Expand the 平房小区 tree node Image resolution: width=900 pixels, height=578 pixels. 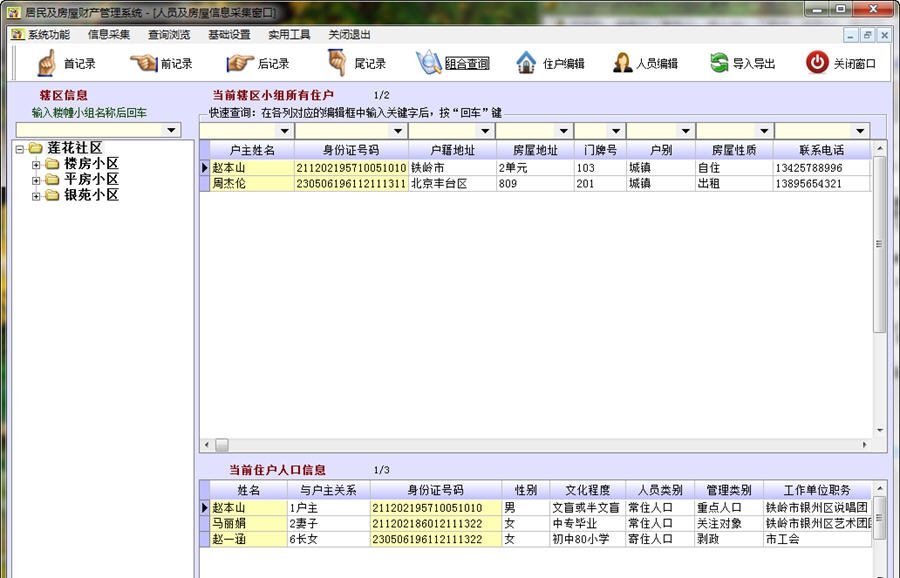click(37, 180)
